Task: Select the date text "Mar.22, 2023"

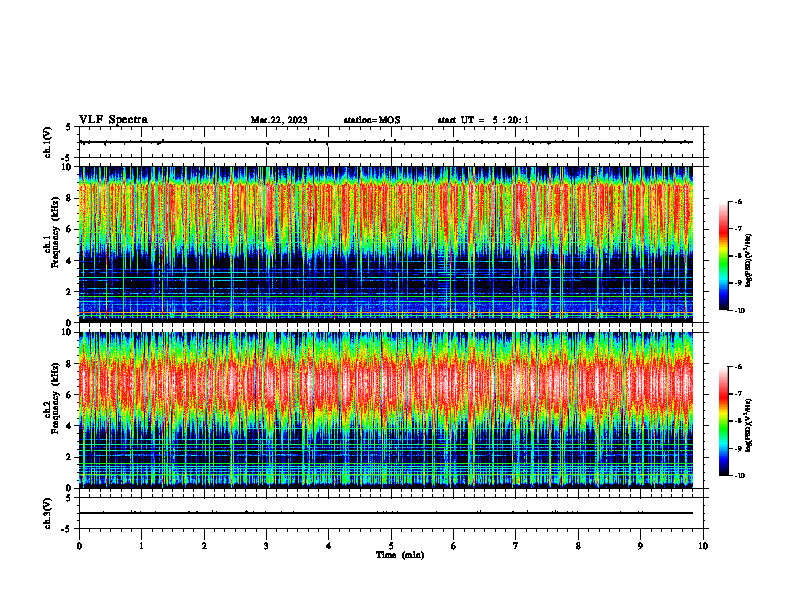Action: pos(279,120)
